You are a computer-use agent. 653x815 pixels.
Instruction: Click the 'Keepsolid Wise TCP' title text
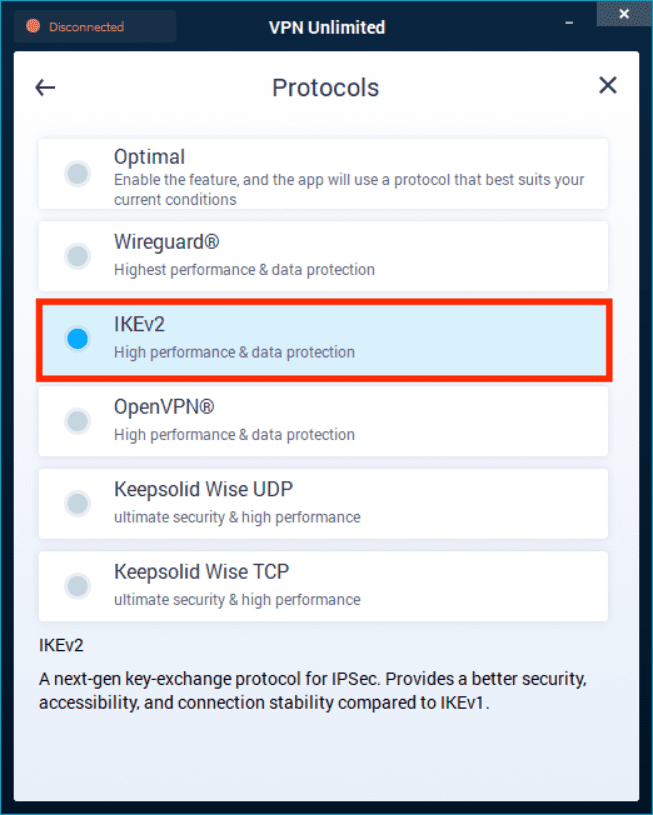click(x=202, y=572)
